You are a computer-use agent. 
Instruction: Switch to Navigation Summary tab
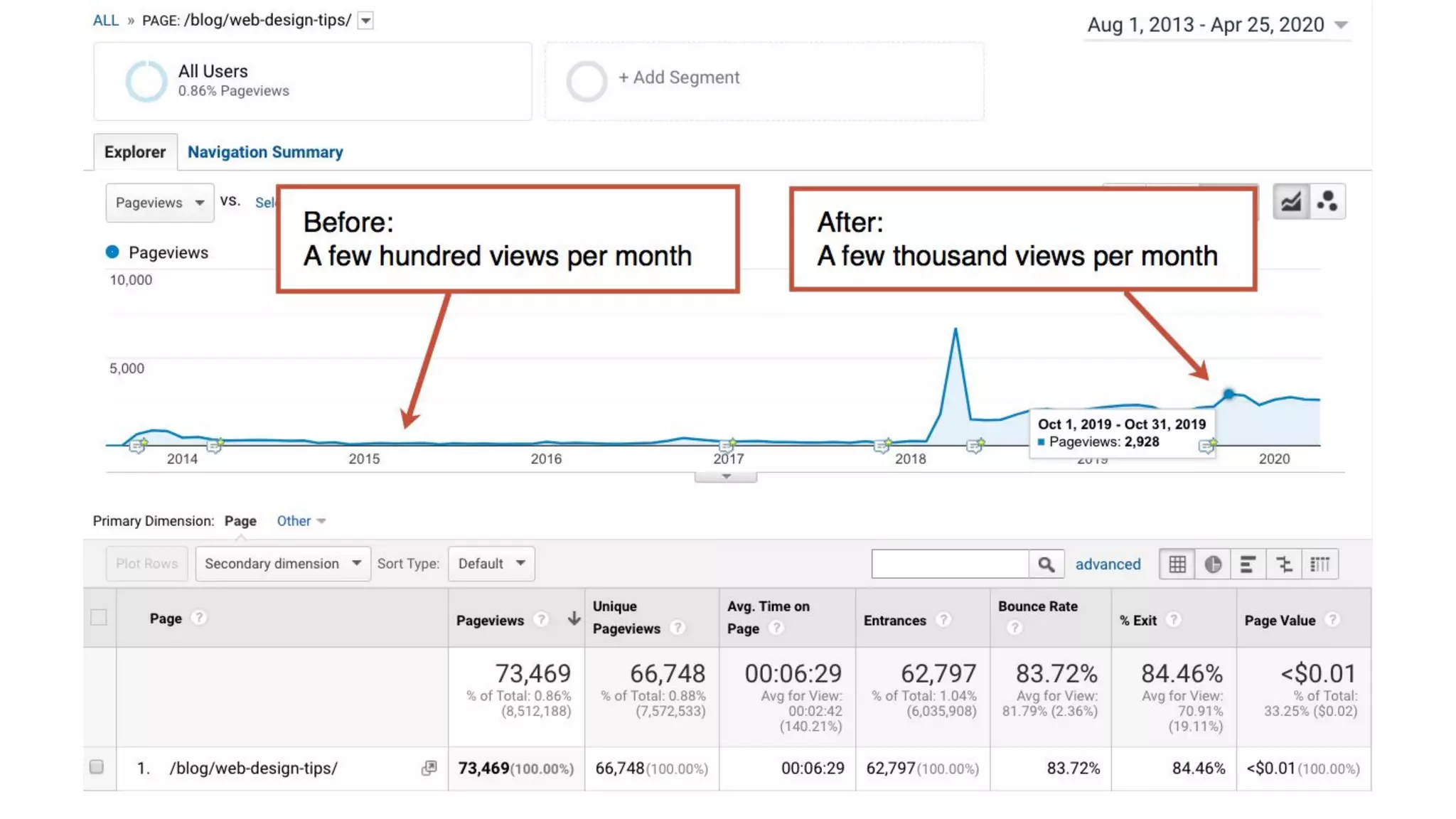[265, 152]
